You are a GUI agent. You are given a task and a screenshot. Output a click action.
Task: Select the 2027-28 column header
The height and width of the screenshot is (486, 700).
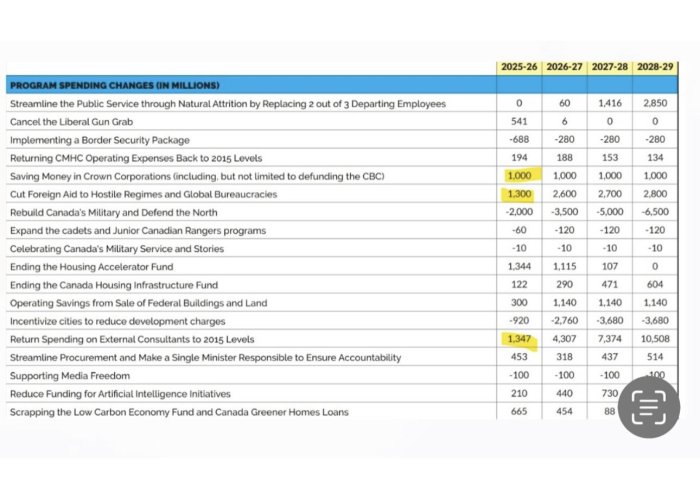coord(610,67)
